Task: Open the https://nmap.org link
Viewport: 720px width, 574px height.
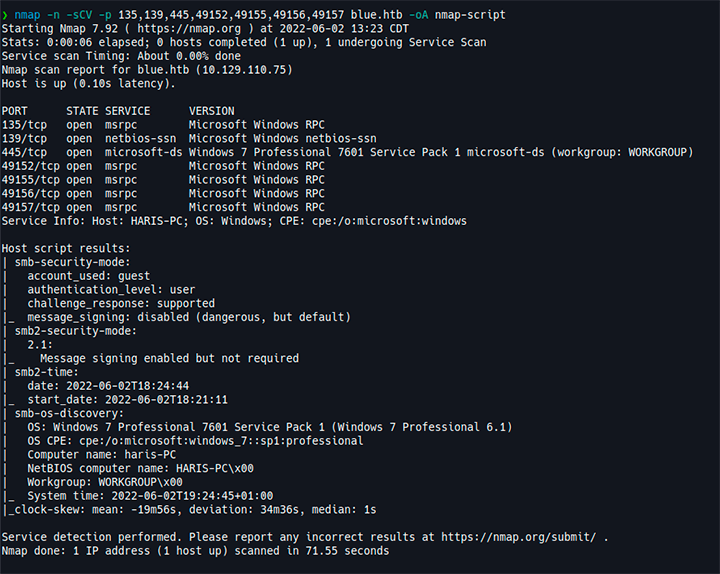Action: [x=189, y=28]
